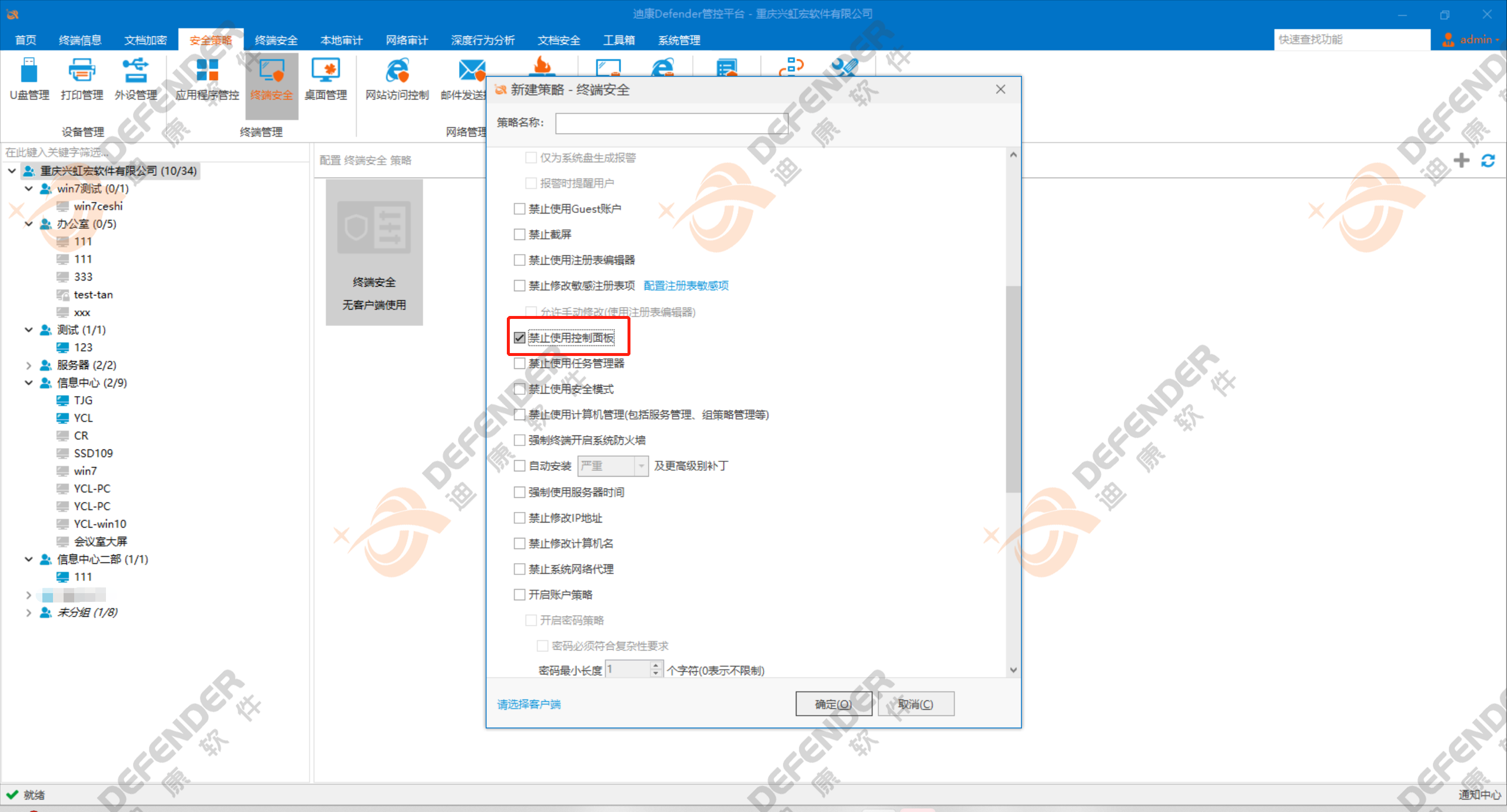The height and width of the screenshot is (812, 1507).
Task: Collapse 重庆兴虹宏软件有限公司 root node
Action: [12, 171]
